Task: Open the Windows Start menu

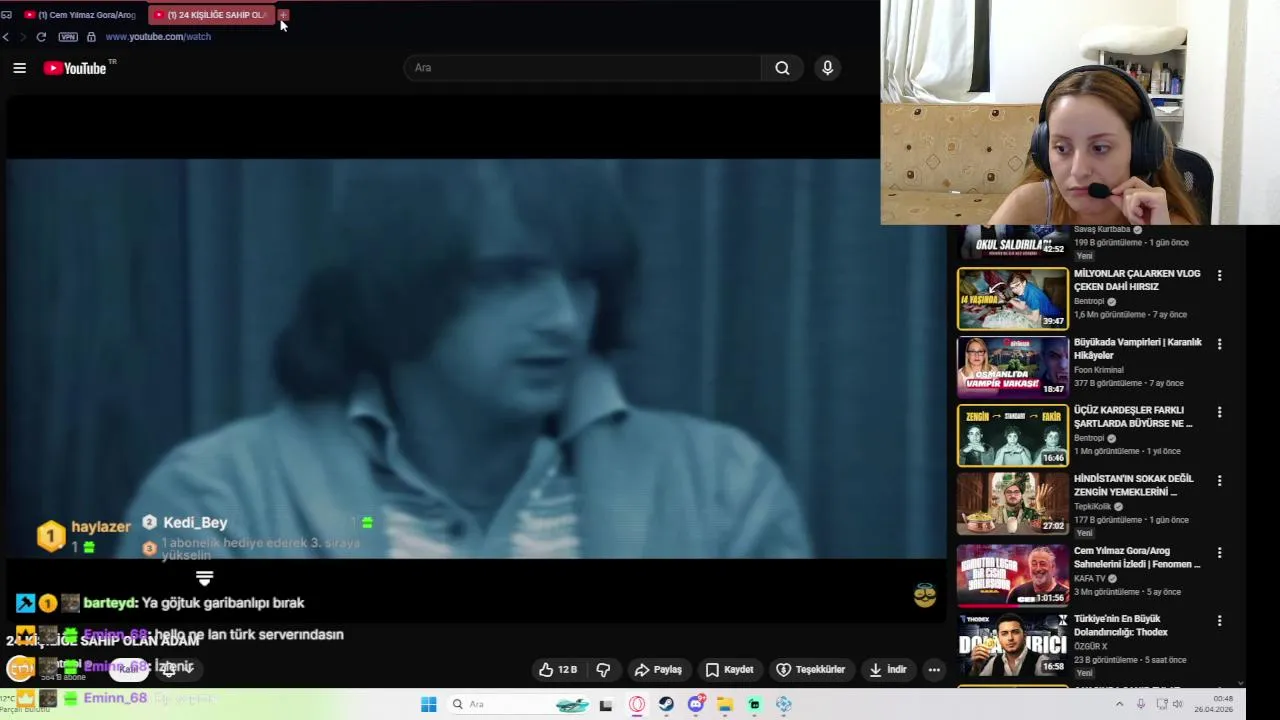Action: click(429, 704)
